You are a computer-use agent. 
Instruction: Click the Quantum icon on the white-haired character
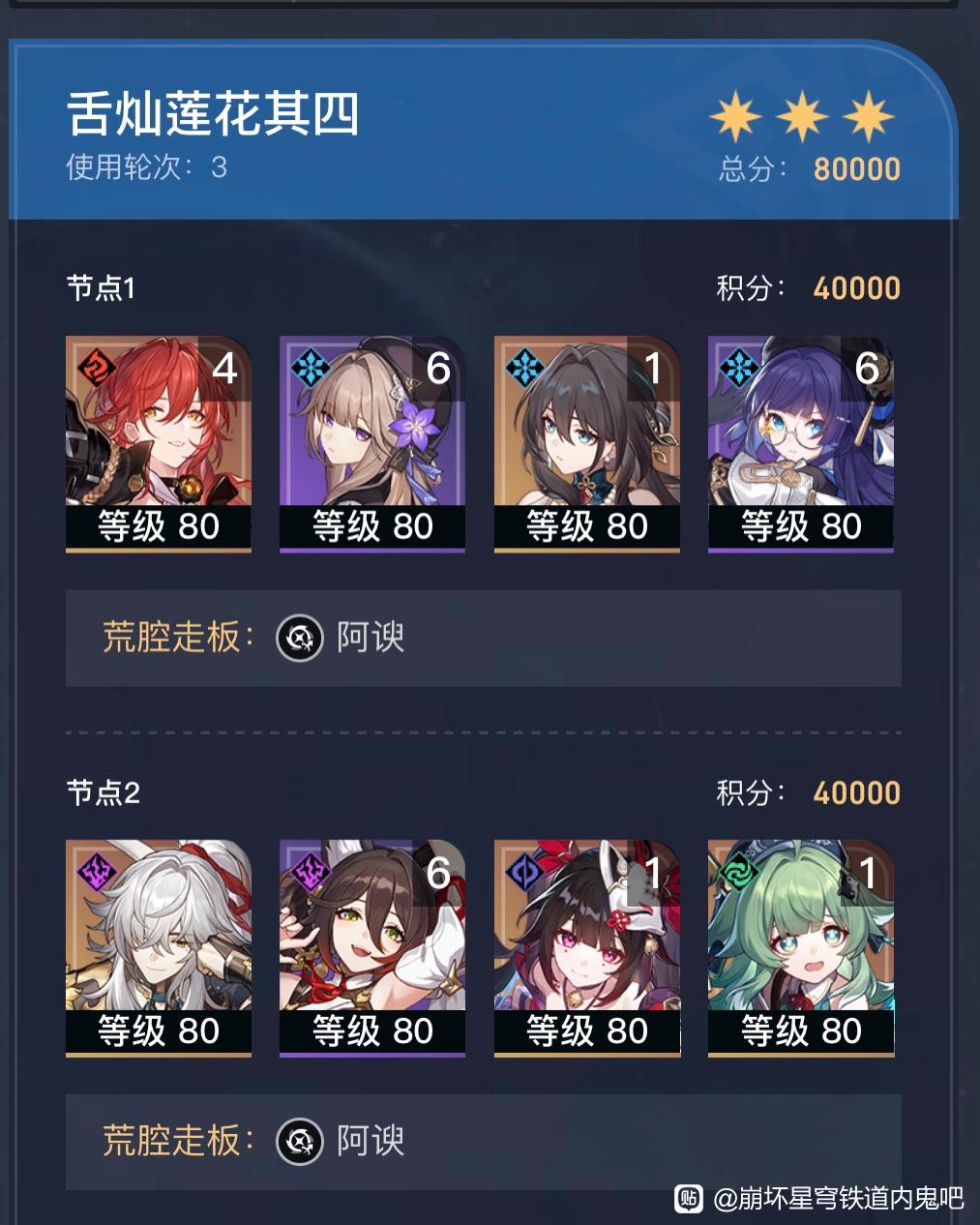[x=95, y=871]
